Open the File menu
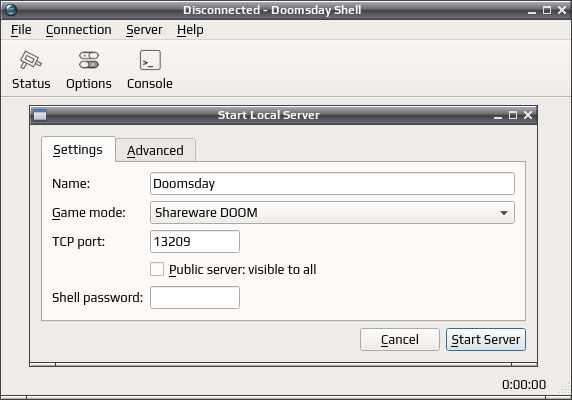 [x=21, y=30]
